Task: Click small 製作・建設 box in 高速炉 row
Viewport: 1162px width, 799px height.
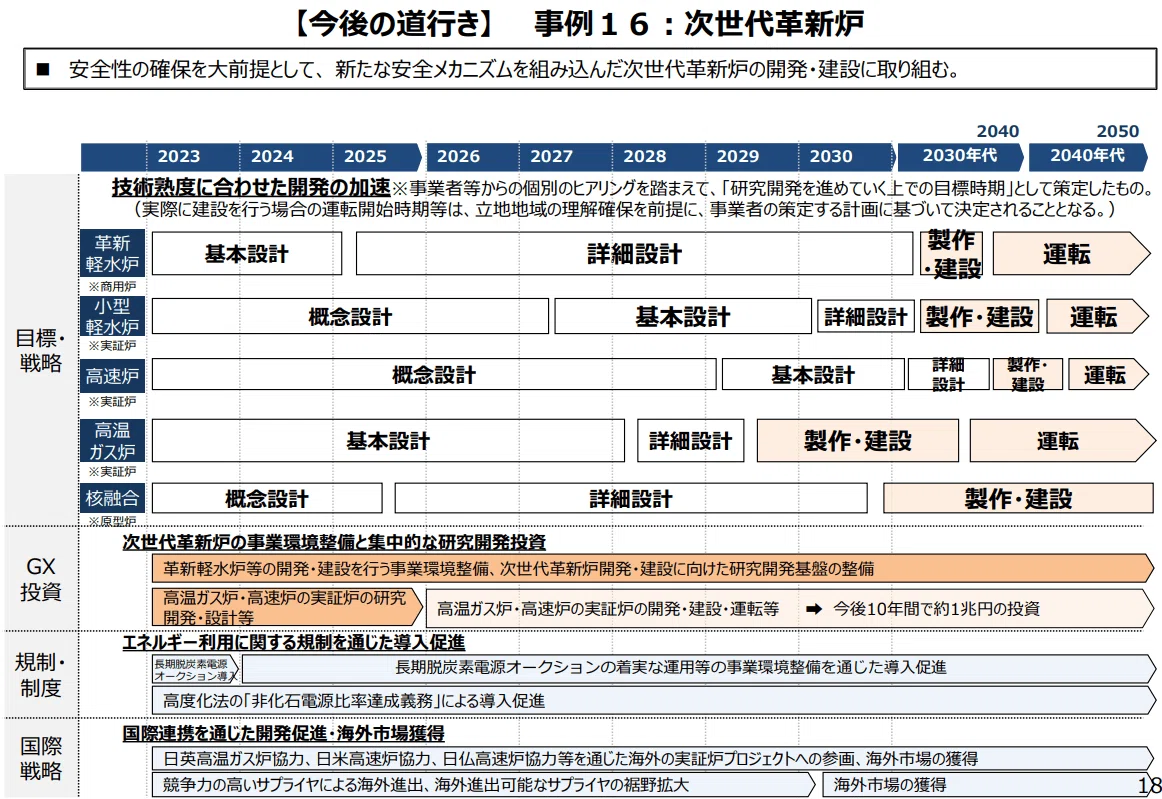Action: [x=1028, y=374]
